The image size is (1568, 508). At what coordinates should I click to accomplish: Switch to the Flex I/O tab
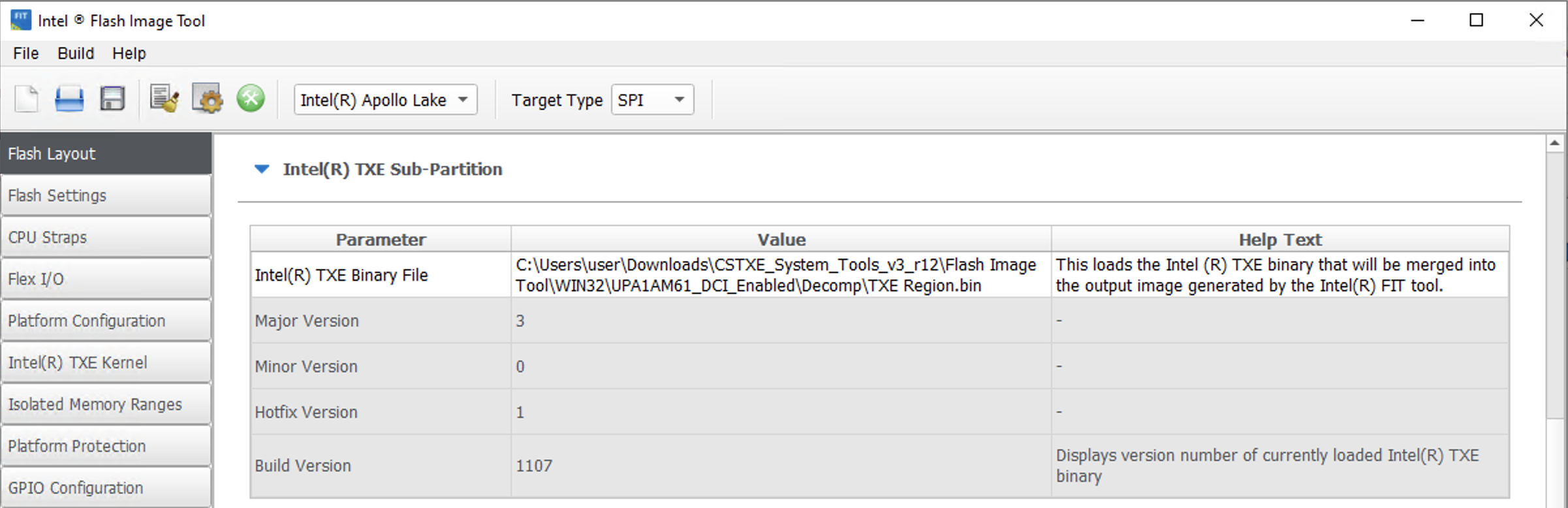point(106,279)
